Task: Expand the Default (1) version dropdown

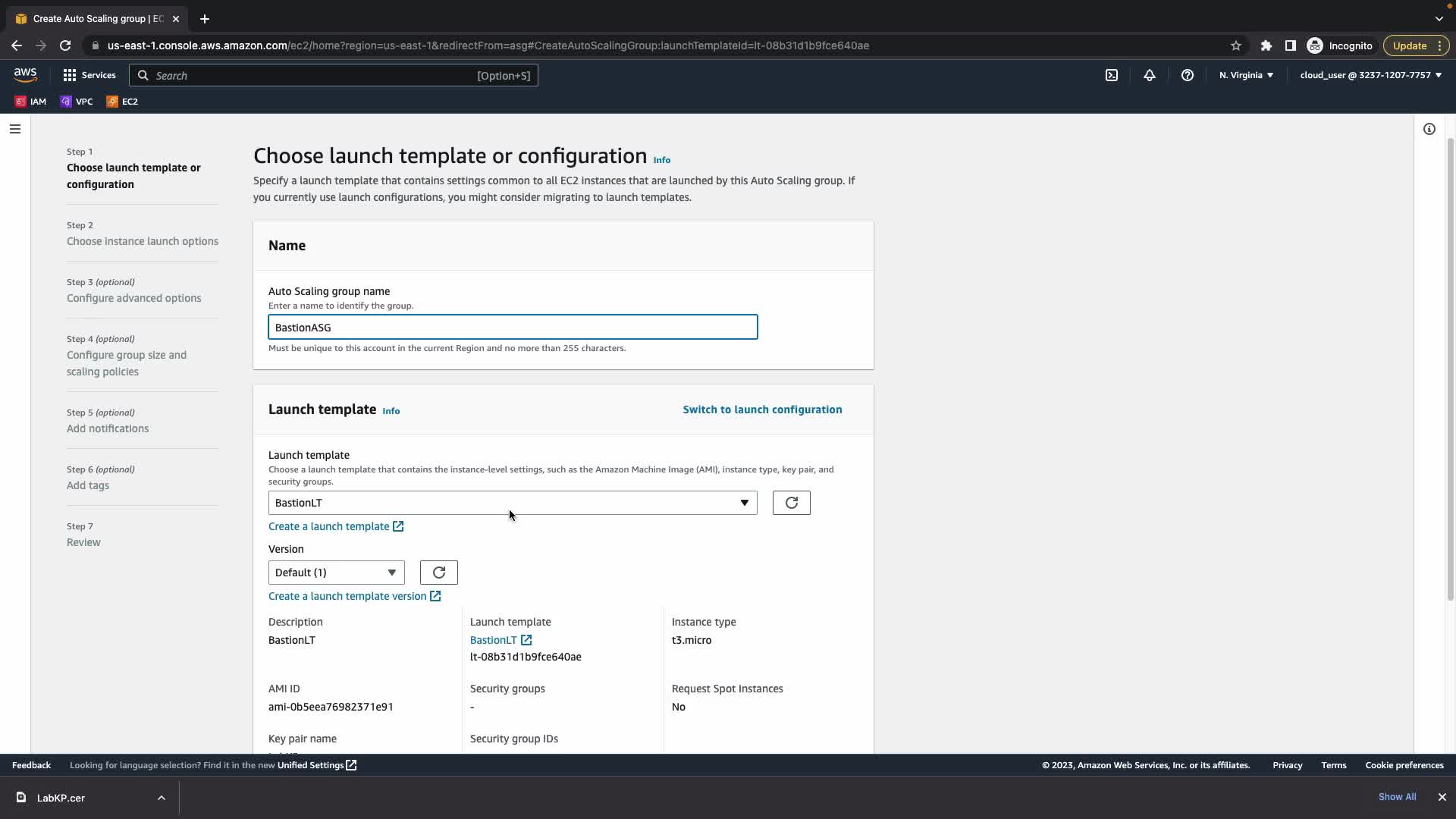Action: 336,573
